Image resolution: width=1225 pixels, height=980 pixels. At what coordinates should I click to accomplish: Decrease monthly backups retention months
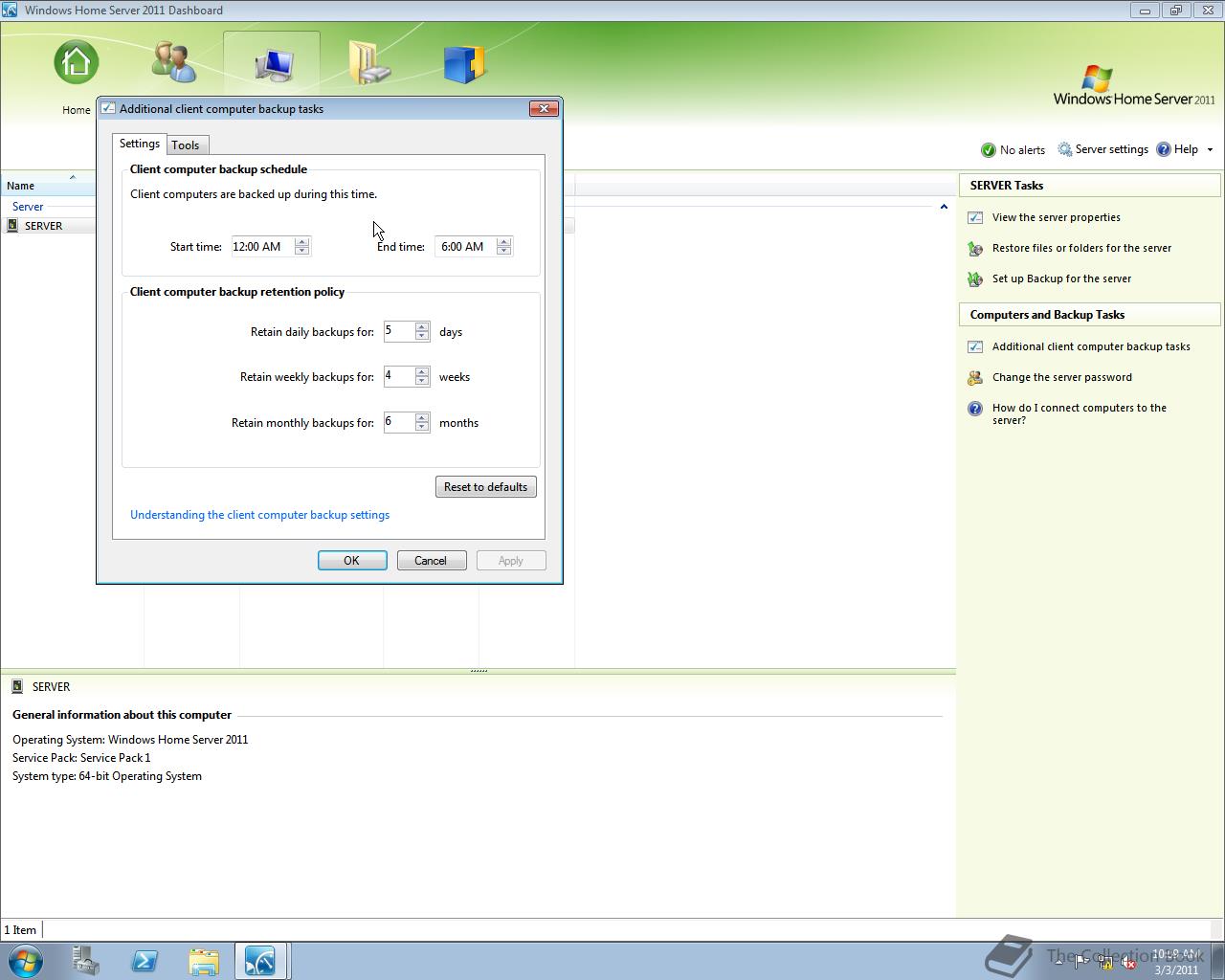pos(422,427)
